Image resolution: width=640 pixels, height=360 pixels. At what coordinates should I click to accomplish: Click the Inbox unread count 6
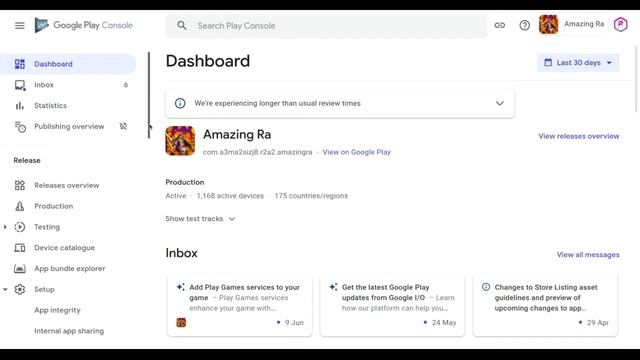tap(126, 85)
